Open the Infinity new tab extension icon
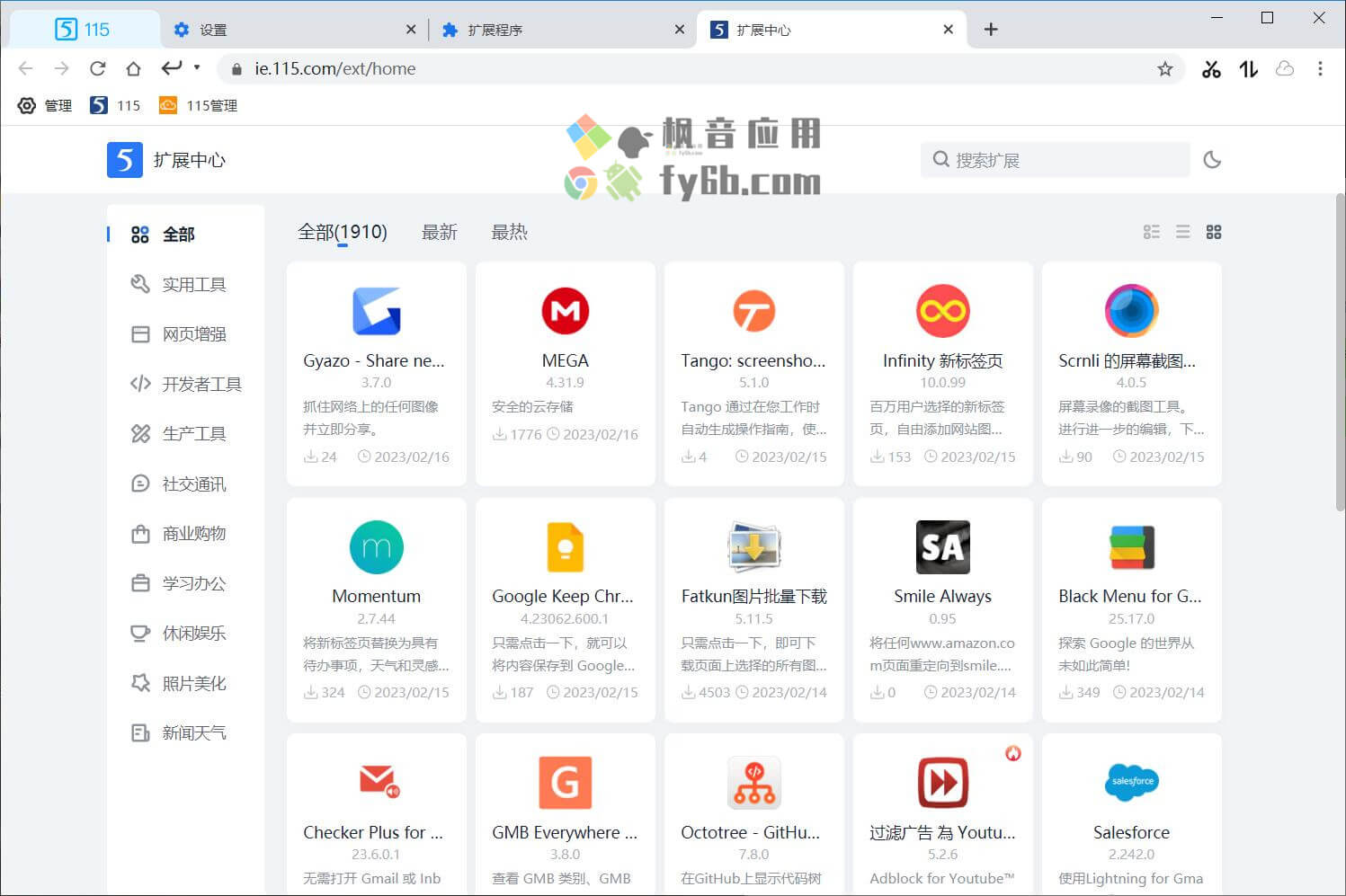 (x=942, y=311)
